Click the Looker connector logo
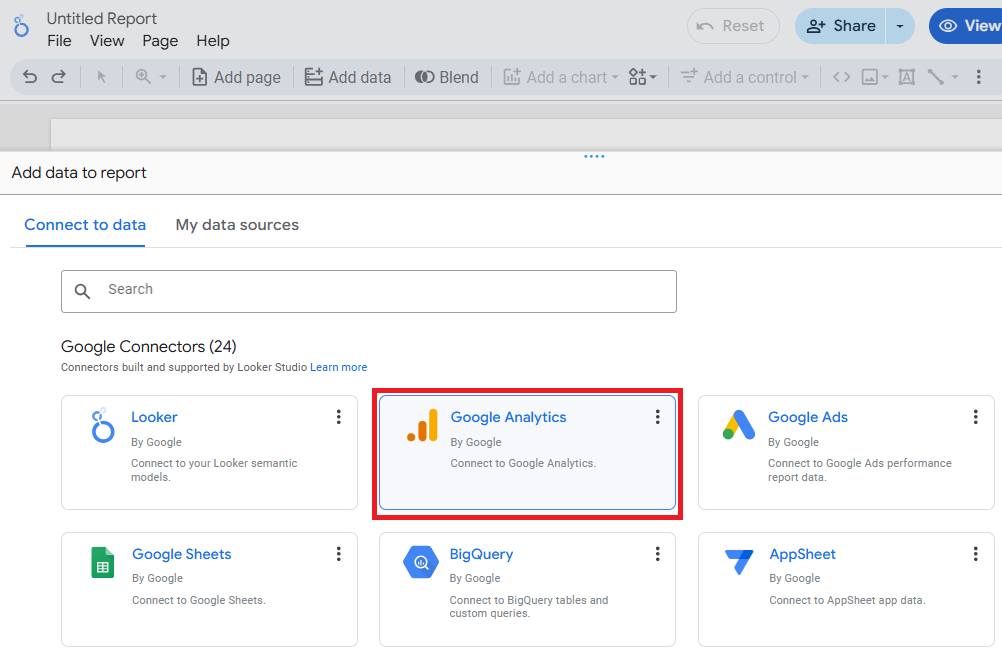Screen dimensions: 1002x654 pyautogui.click(x=102, y=426)
